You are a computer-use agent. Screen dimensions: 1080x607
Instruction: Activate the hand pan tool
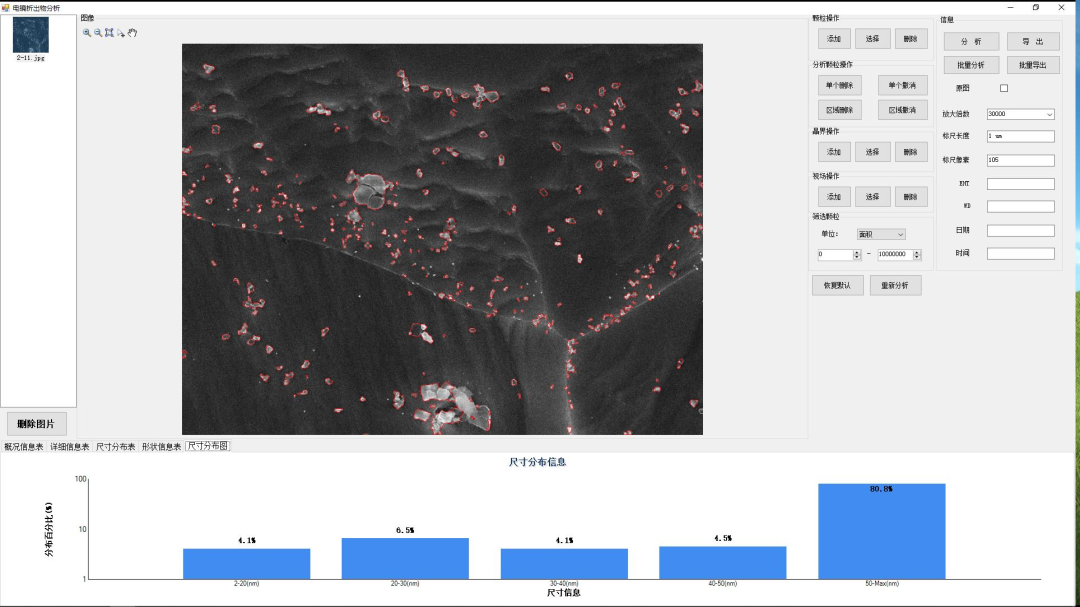tap(132, 33)
